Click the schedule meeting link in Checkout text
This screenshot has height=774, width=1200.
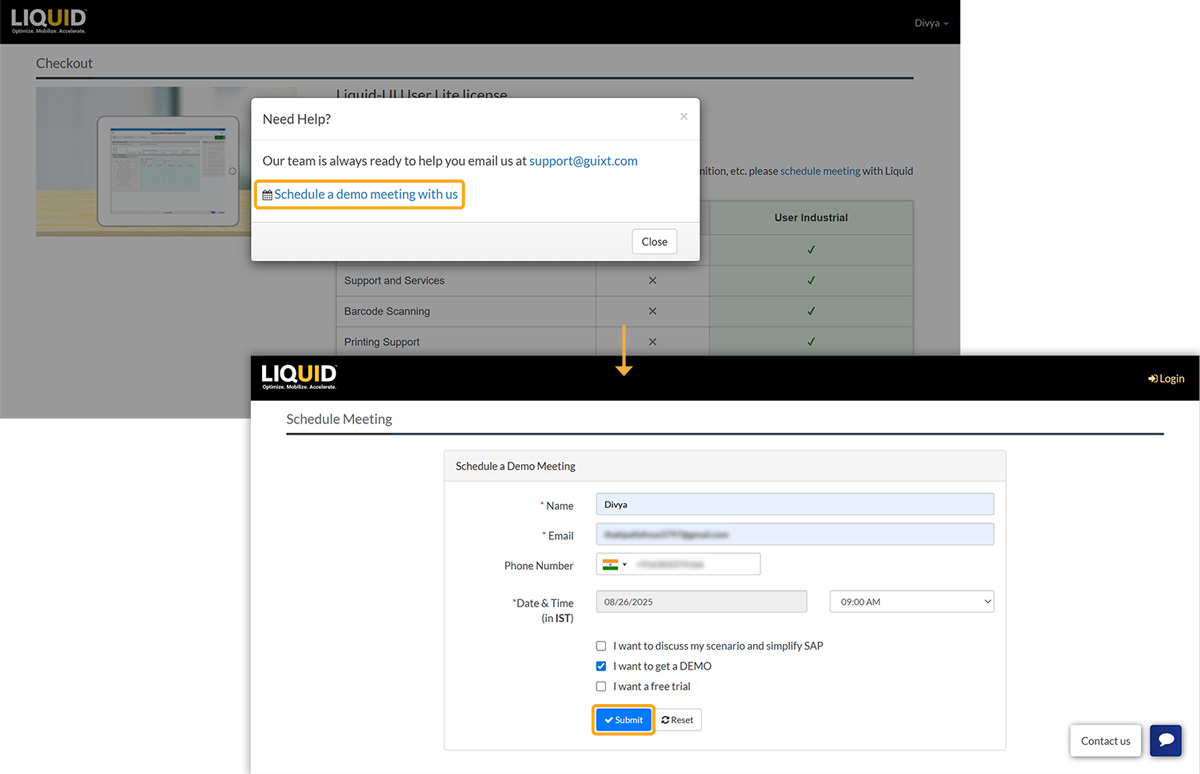pyautogui.click(x=820, y=171)
